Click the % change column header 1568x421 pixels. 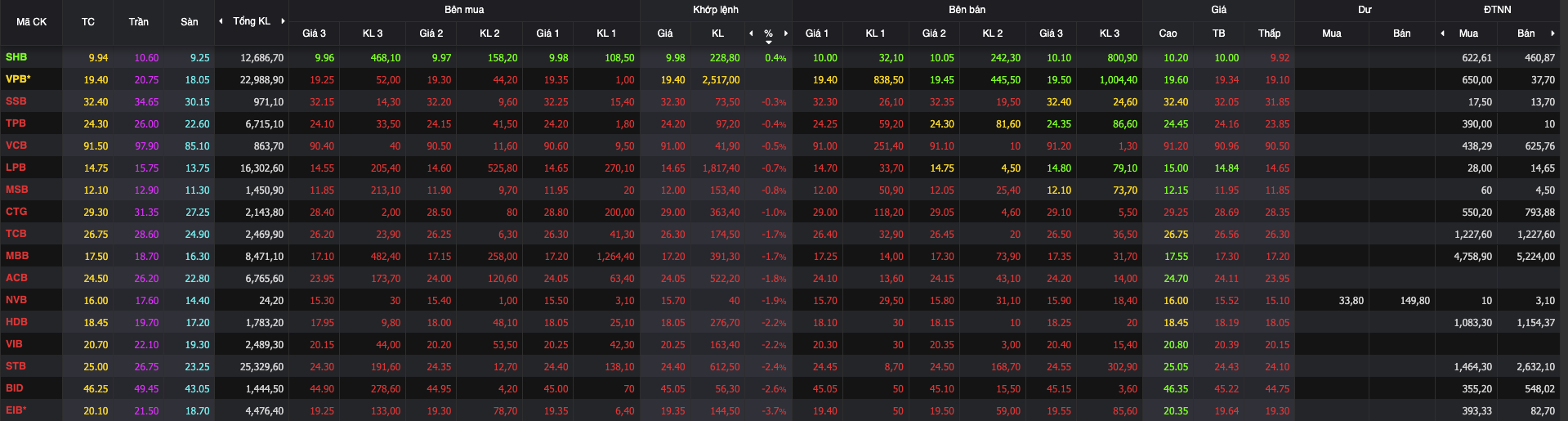[768, 34]
